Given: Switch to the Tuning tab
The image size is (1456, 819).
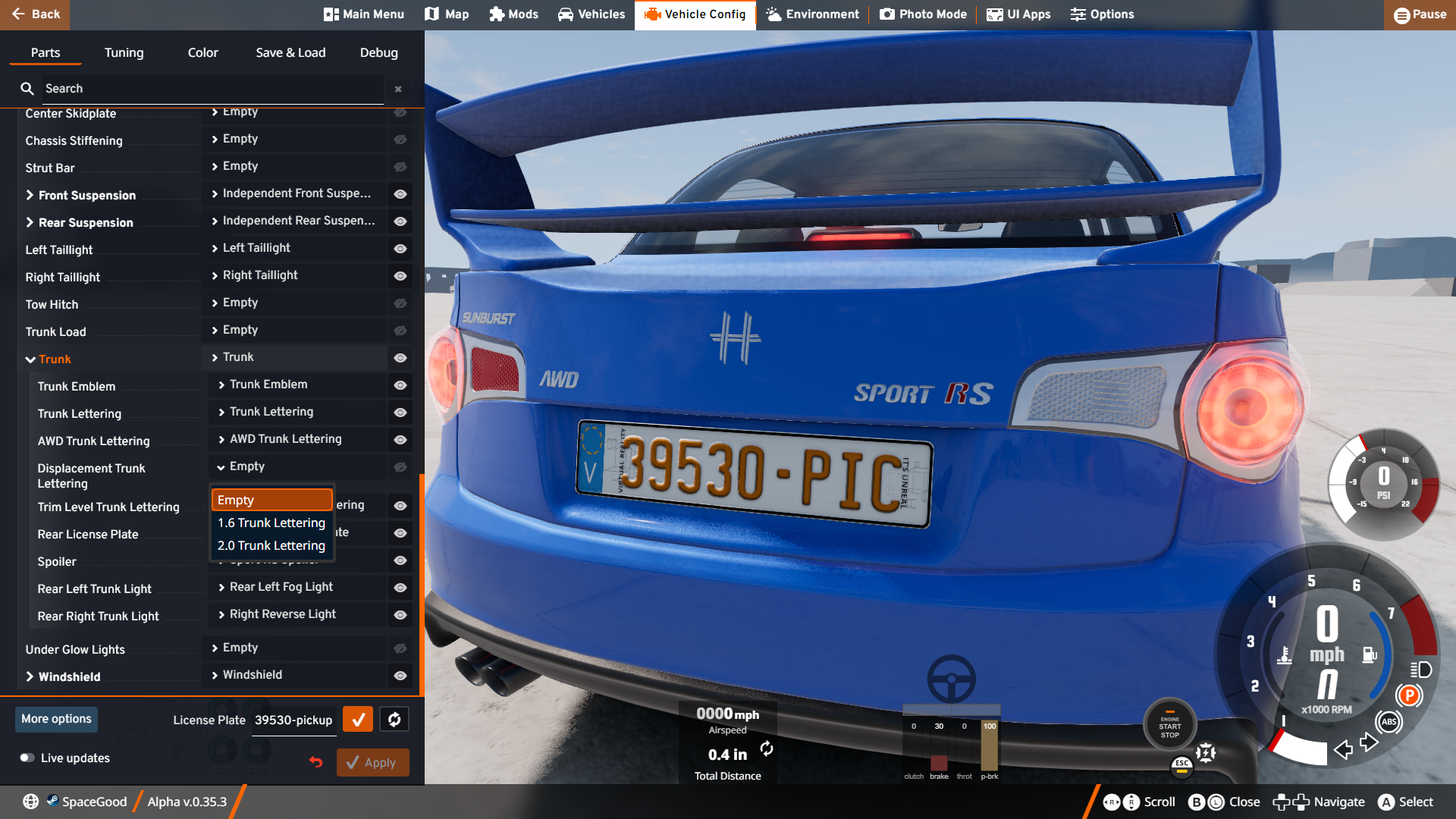Looking at the screenshot, I should pos(124,52).
